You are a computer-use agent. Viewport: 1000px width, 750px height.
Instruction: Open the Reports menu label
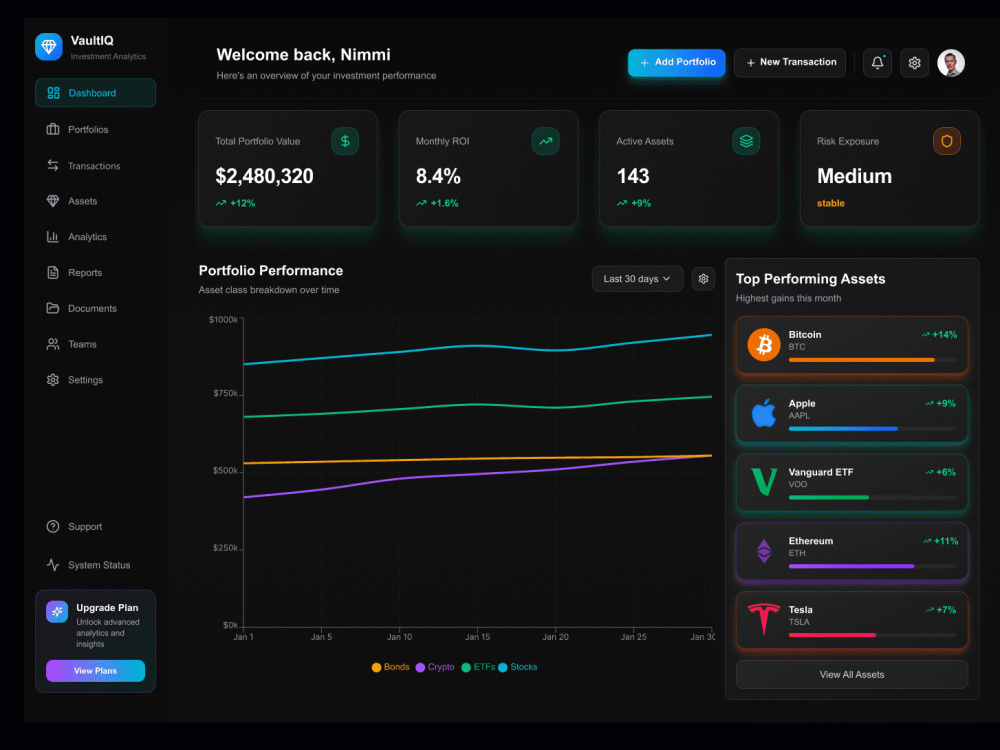(x=85, y=272)
